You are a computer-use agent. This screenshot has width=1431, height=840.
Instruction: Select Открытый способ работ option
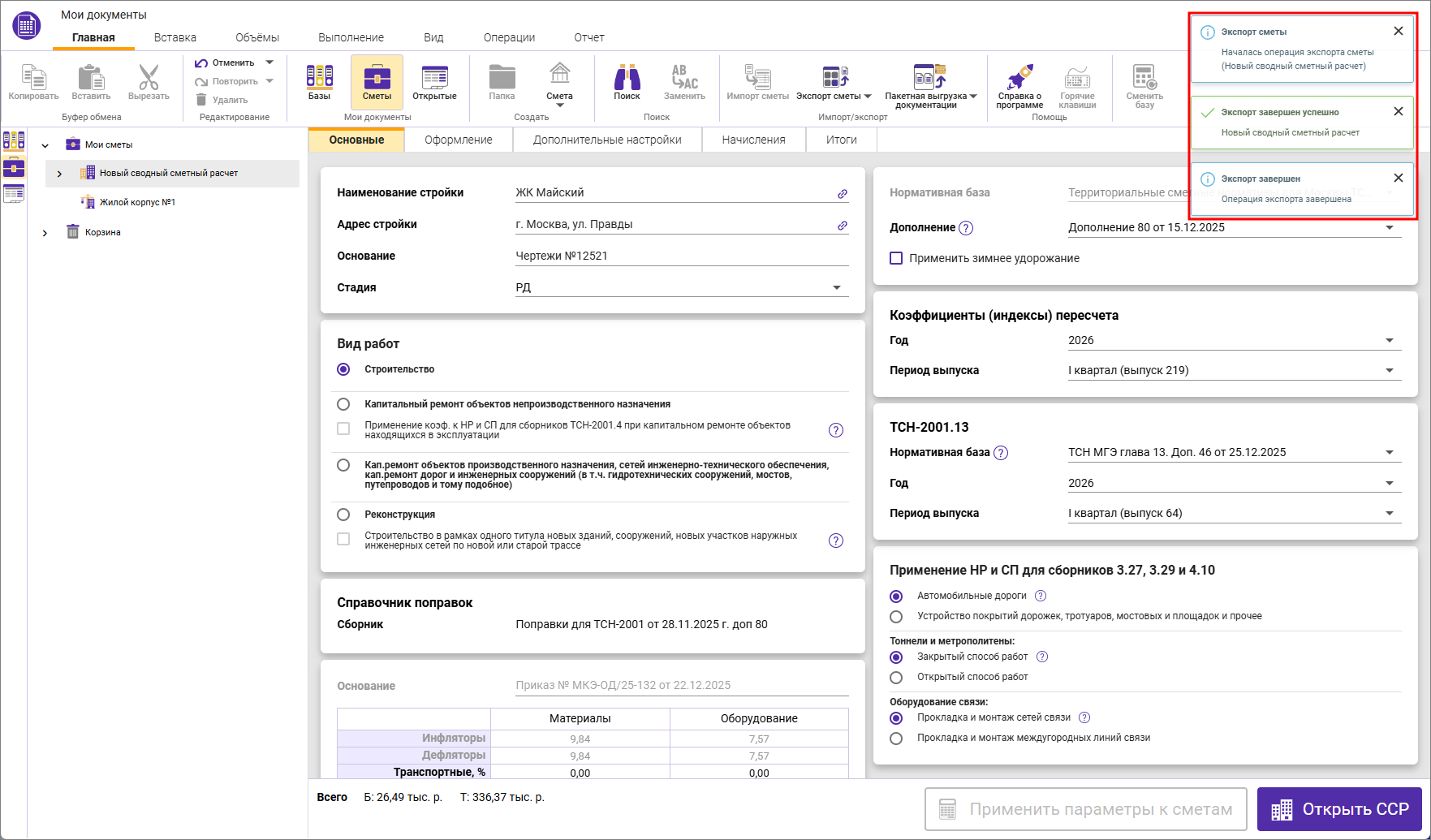(896, 677)
